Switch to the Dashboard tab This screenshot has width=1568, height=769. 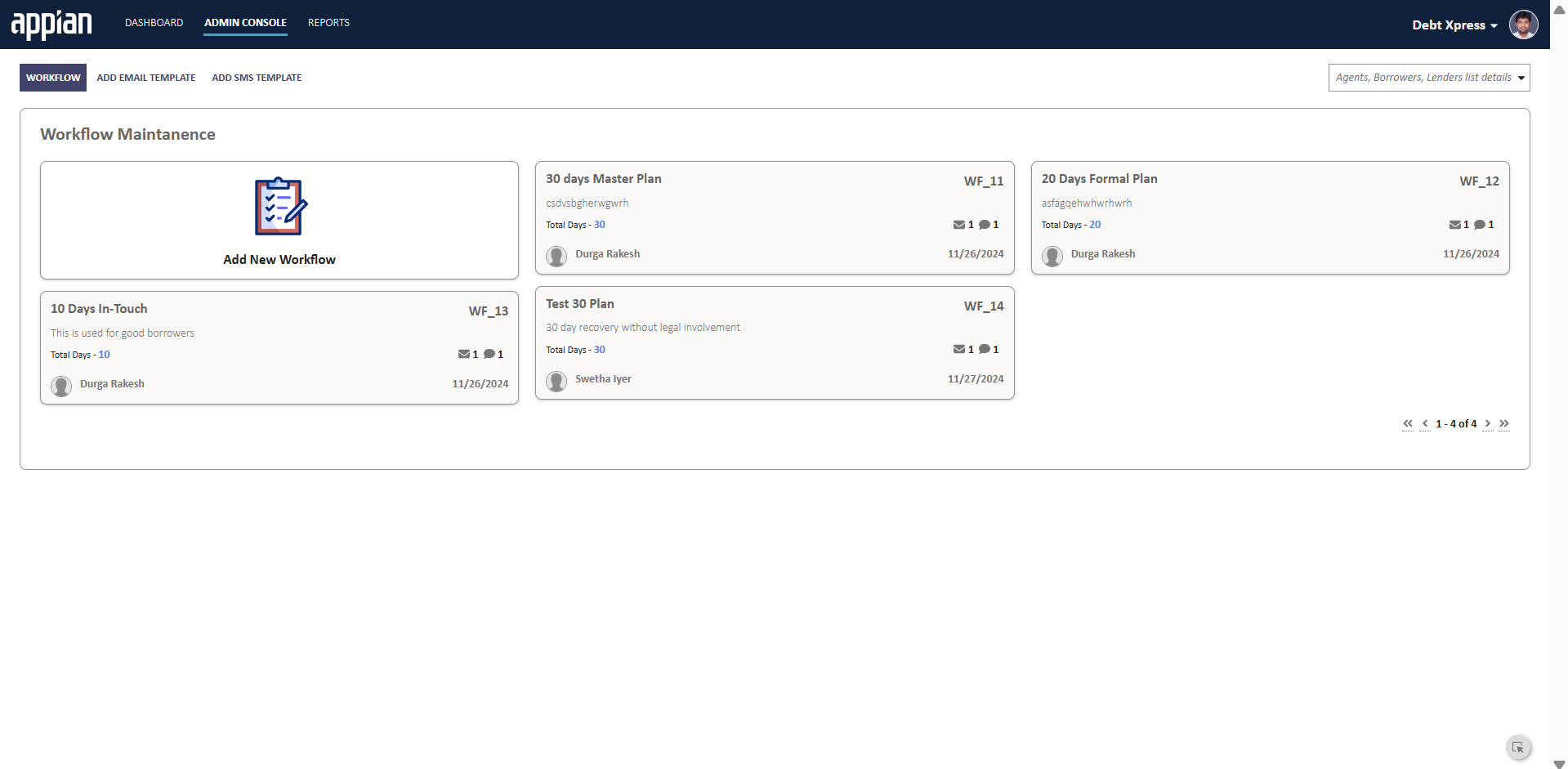point(154,23)
